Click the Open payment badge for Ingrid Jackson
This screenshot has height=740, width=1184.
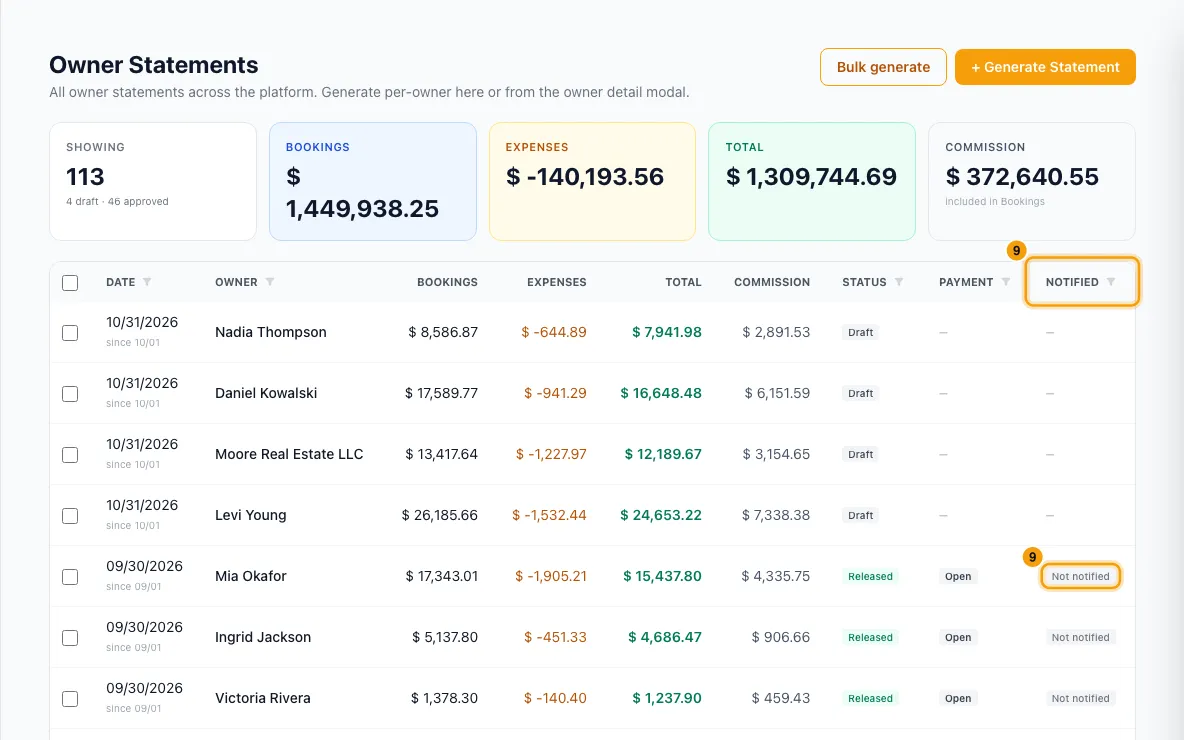[x=958, y=637]
